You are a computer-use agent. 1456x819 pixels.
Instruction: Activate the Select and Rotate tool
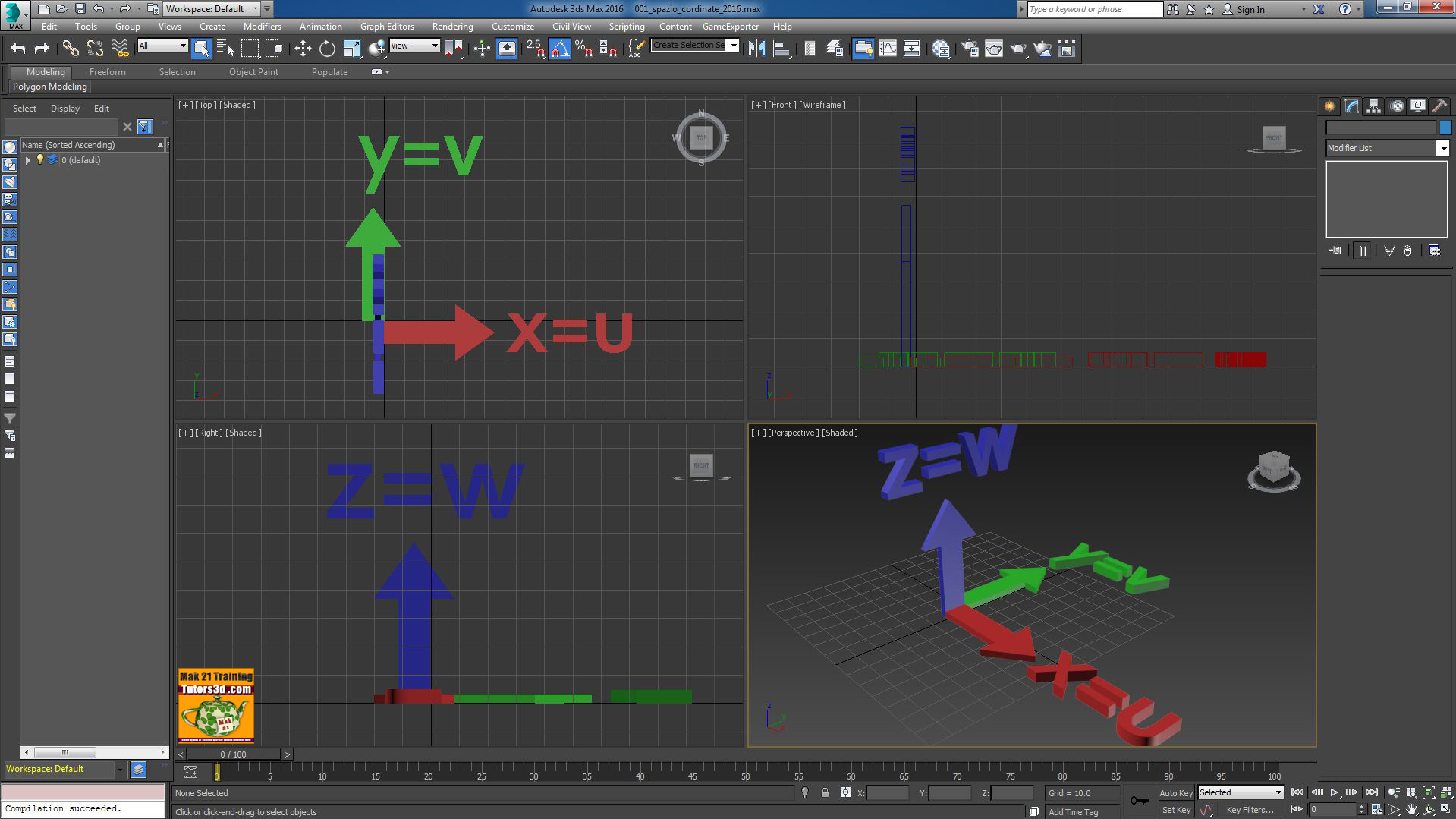pos(327,49)
